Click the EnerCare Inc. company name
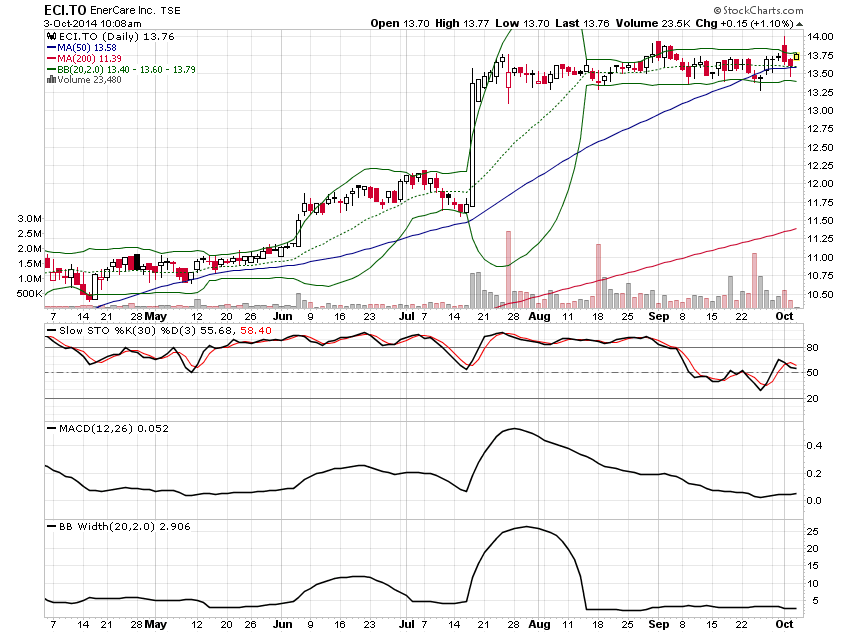Viewport: 850px width, 633px height. pyautogui.click(x=123, y=10)
